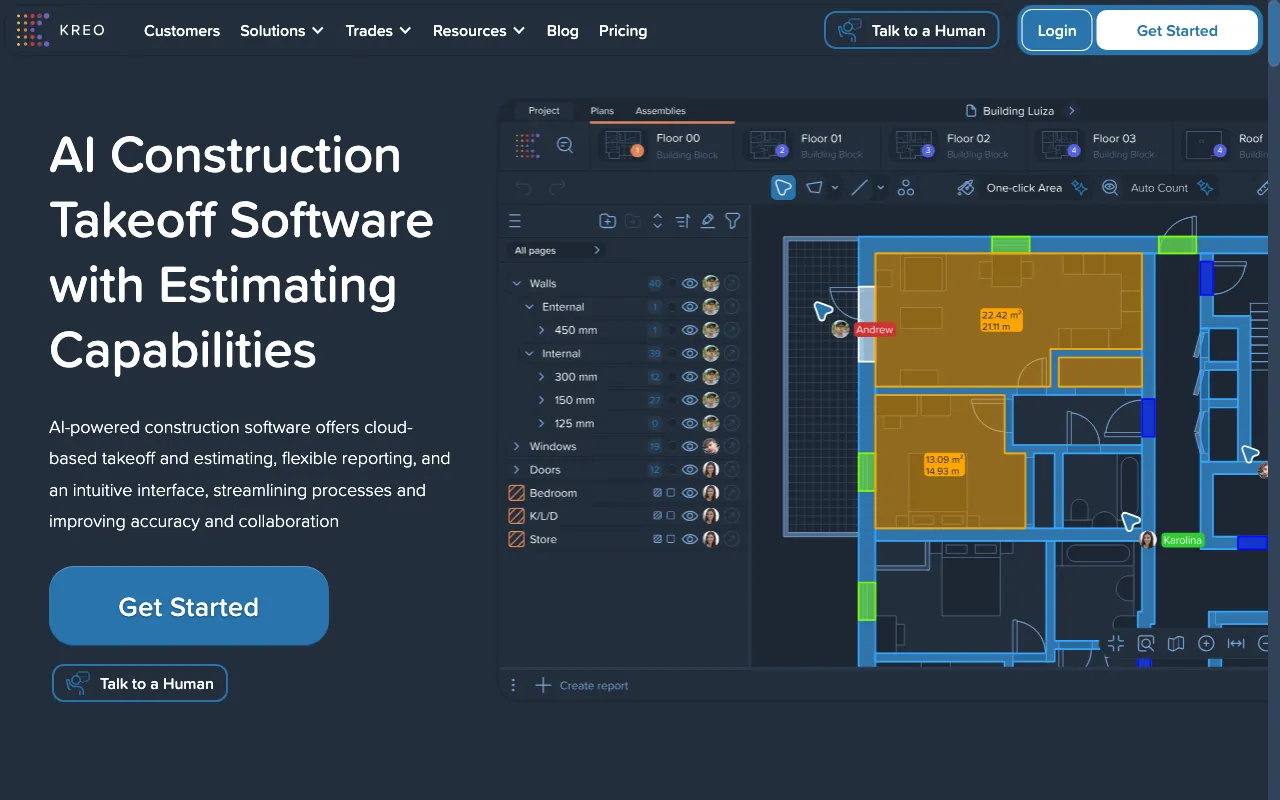Select the pointer selection tool
The image size is (1280, 800).
pos(783,188)
